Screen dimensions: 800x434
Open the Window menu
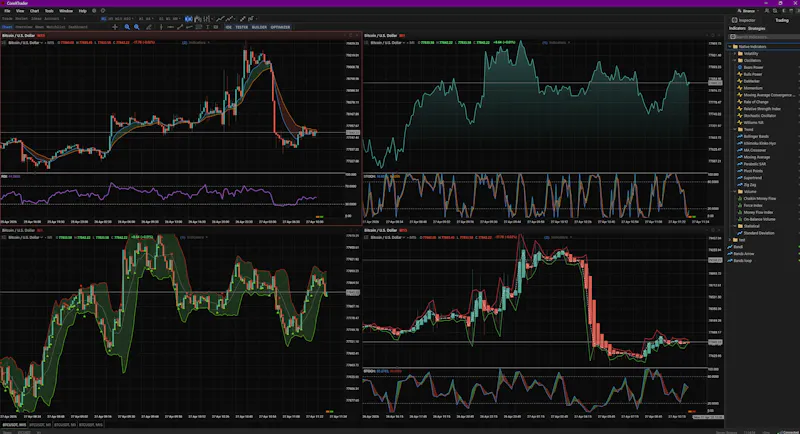(x=66, y=11)
